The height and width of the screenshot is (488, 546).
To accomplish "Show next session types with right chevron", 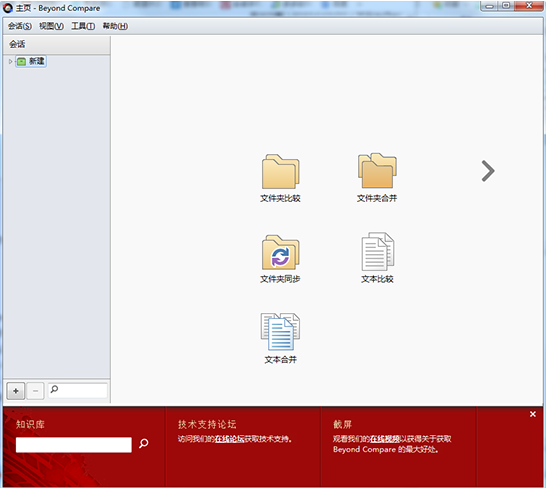I will 488,171.
